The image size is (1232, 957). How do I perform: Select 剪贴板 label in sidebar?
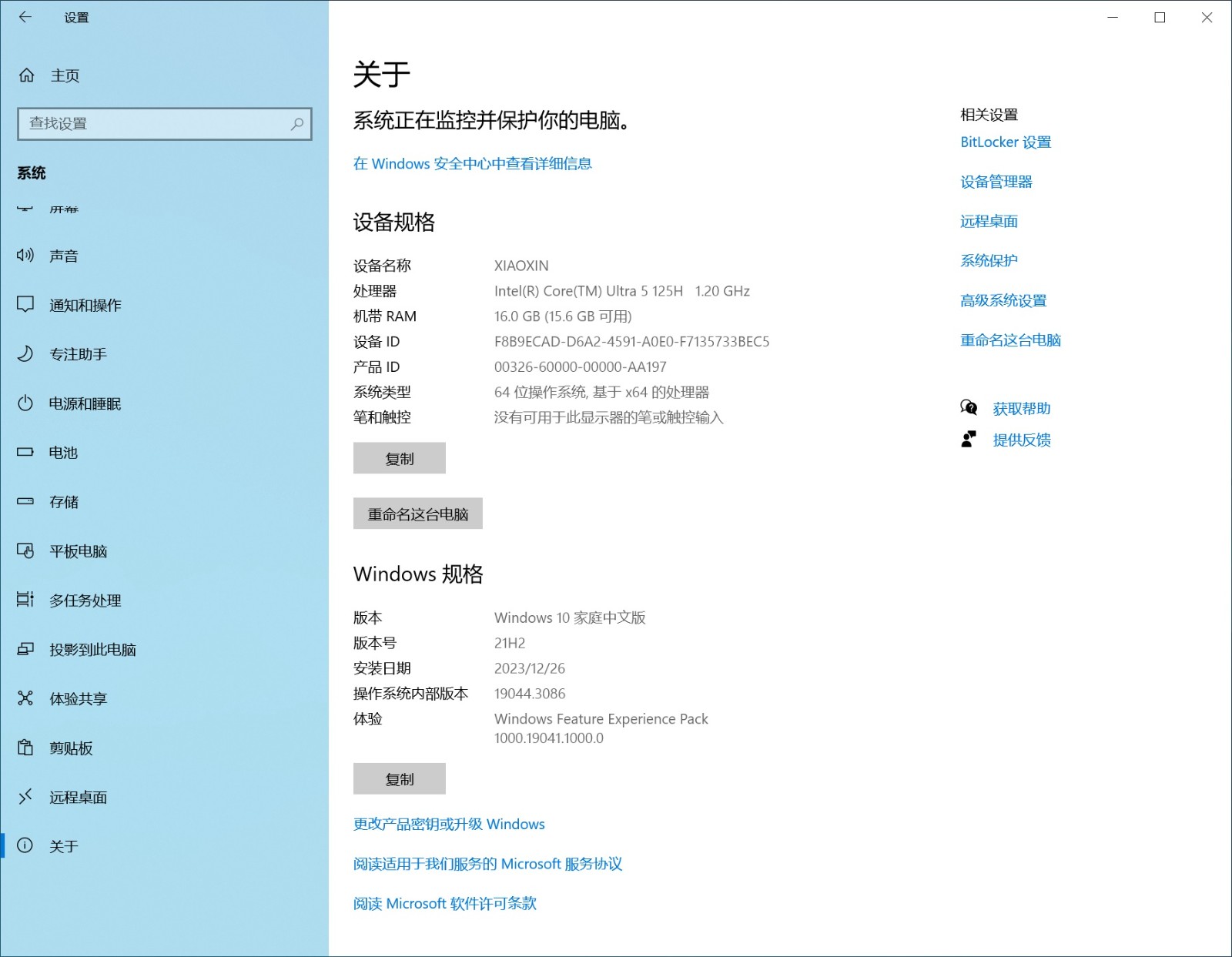pos(71,748)
